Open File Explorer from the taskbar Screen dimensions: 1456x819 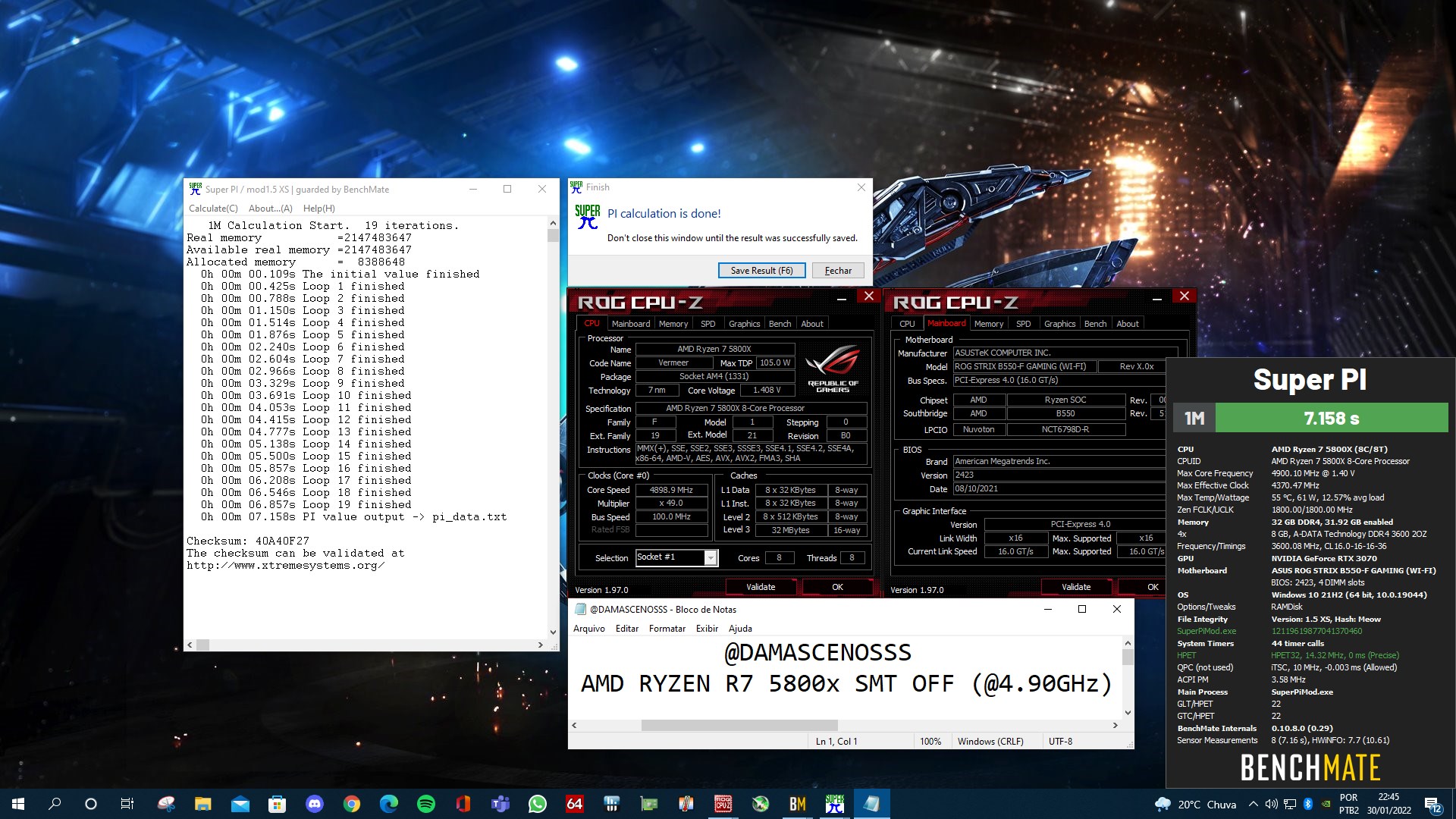(x=202, y=804)
